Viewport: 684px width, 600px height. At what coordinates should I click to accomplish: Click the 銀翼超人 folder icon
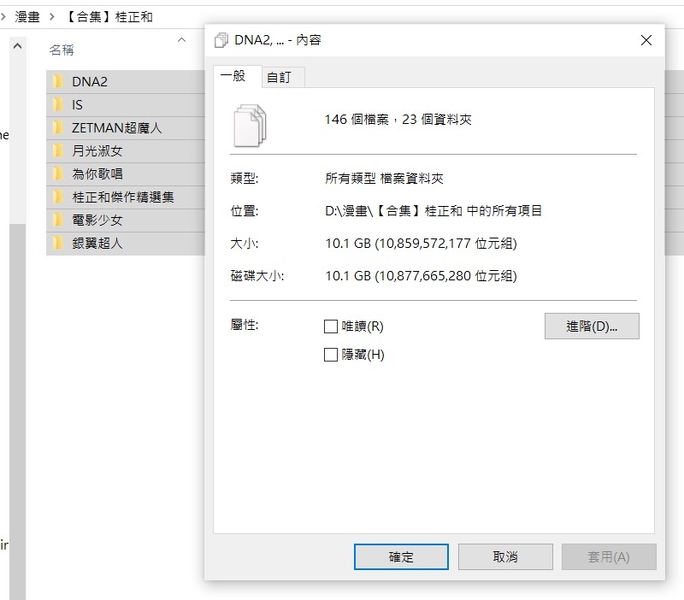click(58, 243)
